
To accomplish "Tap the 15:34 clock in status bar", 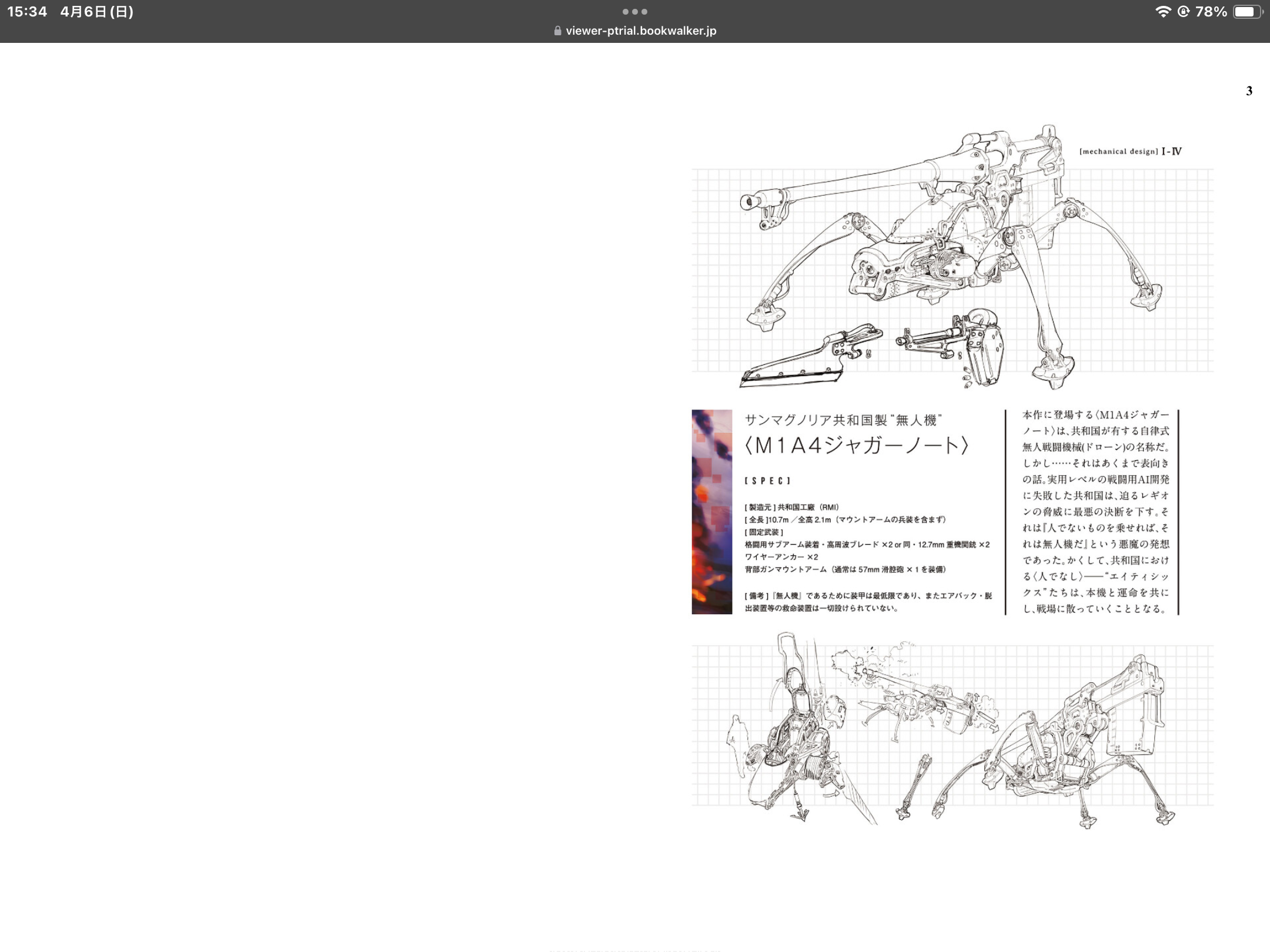I will click(27, 12).
